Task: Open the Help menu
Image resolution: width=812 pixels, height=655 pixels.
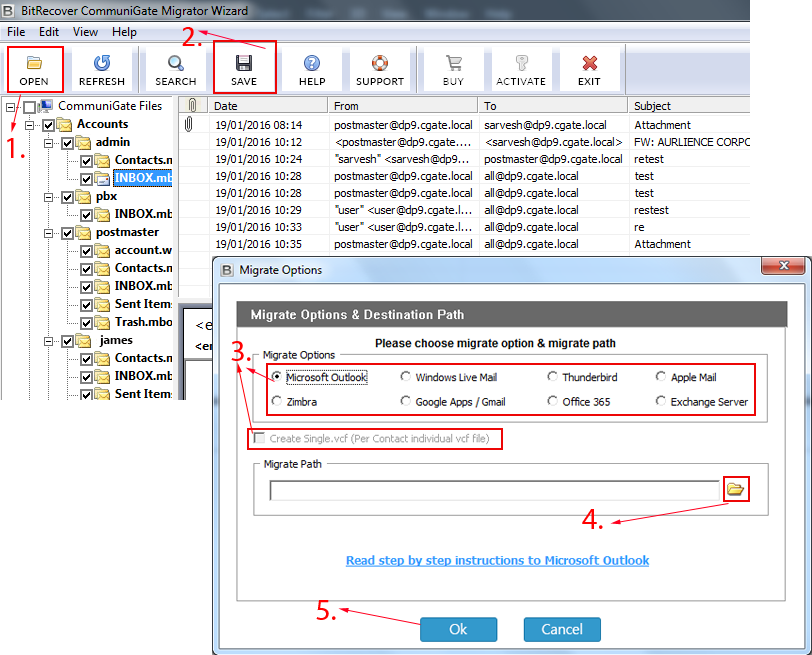Action: pos(124,32)
